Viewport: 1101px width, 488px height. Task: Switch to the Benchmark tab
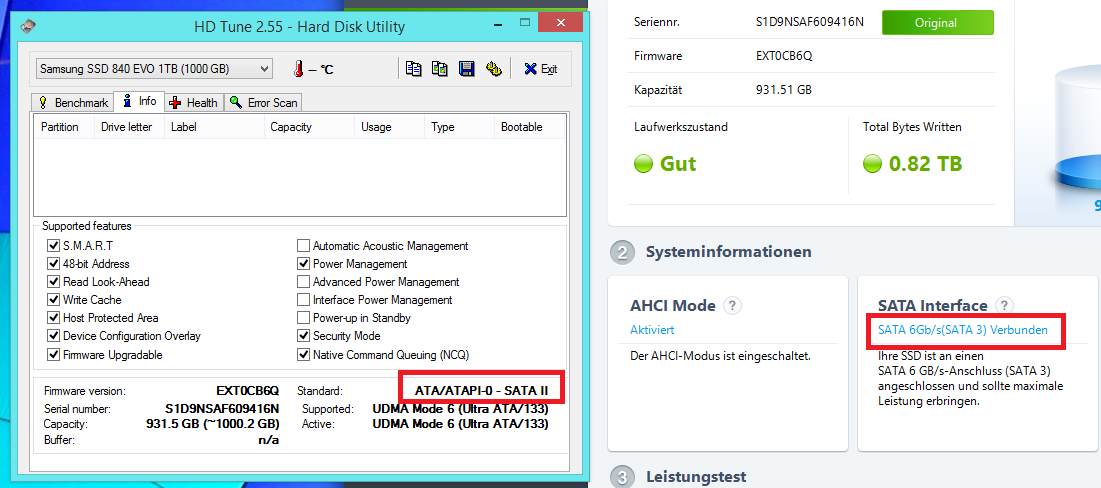[x=73, y=103]
